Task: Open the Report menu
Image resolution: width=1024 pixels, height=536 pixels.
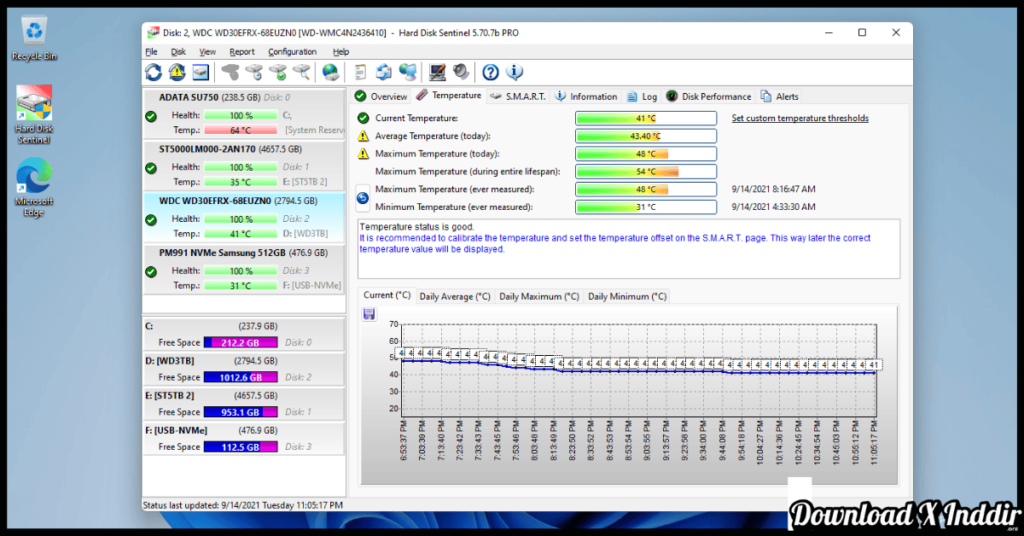Action: 242,52
